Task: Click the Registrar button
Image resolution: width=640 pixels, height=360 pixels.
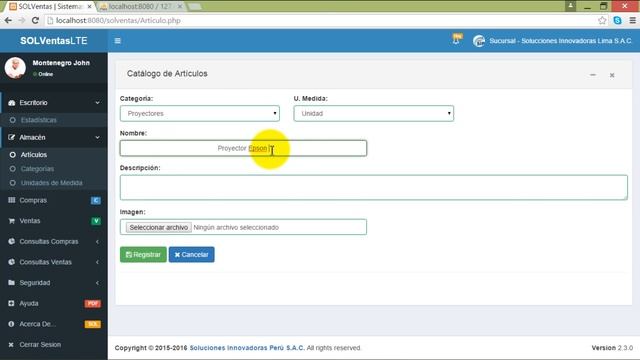Action: (143, 255)
